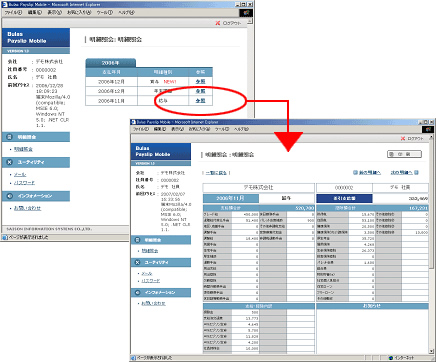Click IE page icon in front window title bar
Screen dimensions: 436x362
(133, 122)
